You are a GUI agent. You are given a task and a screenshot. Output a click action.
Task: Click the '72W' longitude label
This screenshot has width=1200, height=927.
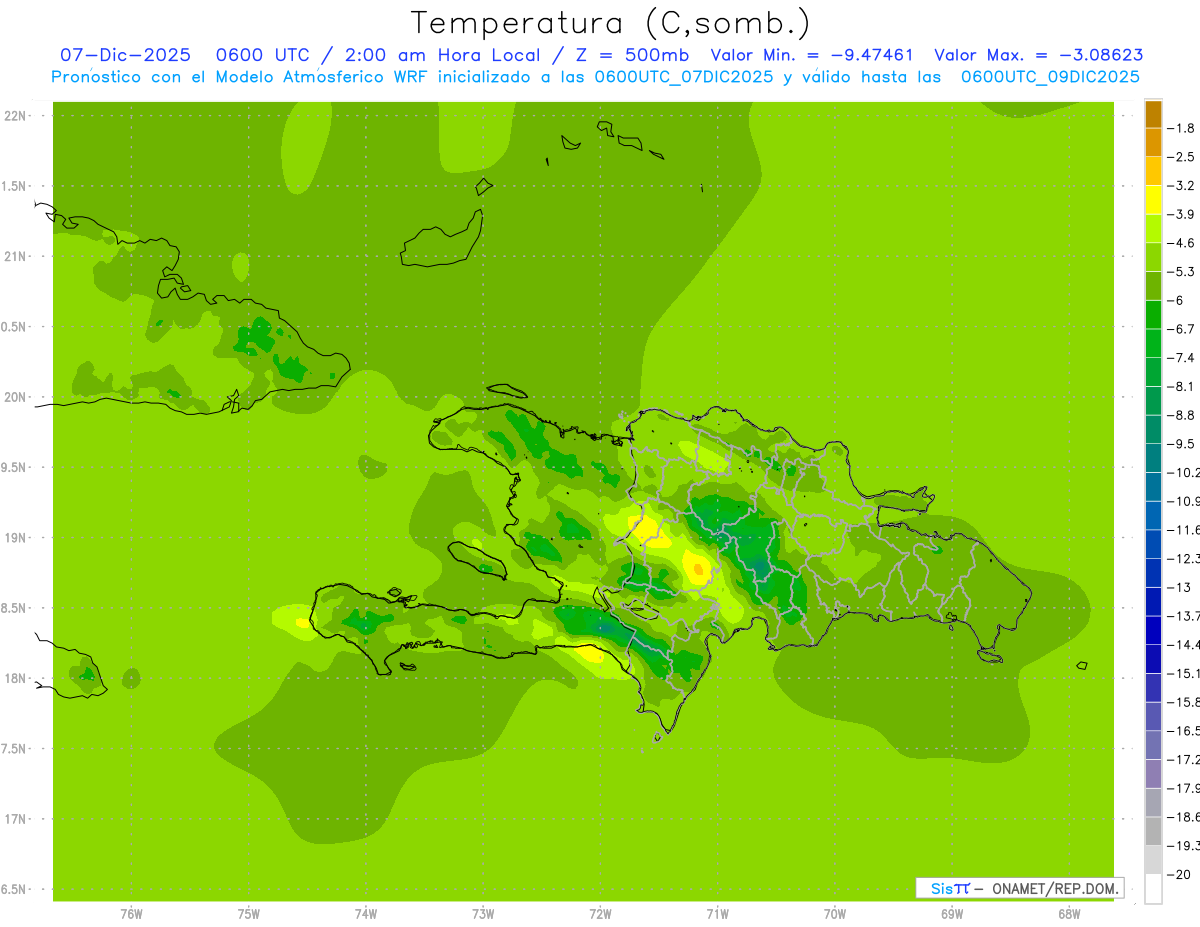600,913
